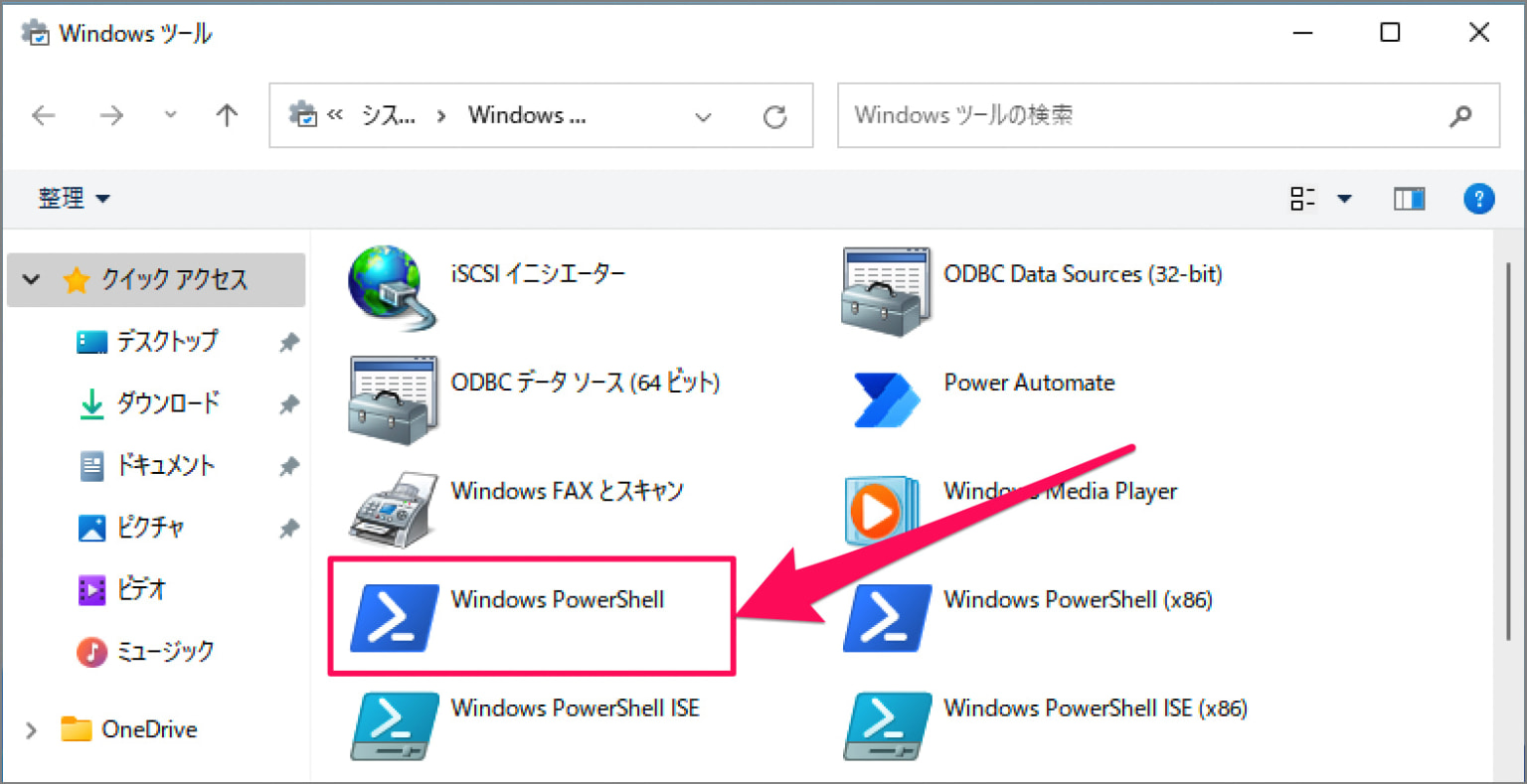Click the pin icon beside ダウンロード

289,404
